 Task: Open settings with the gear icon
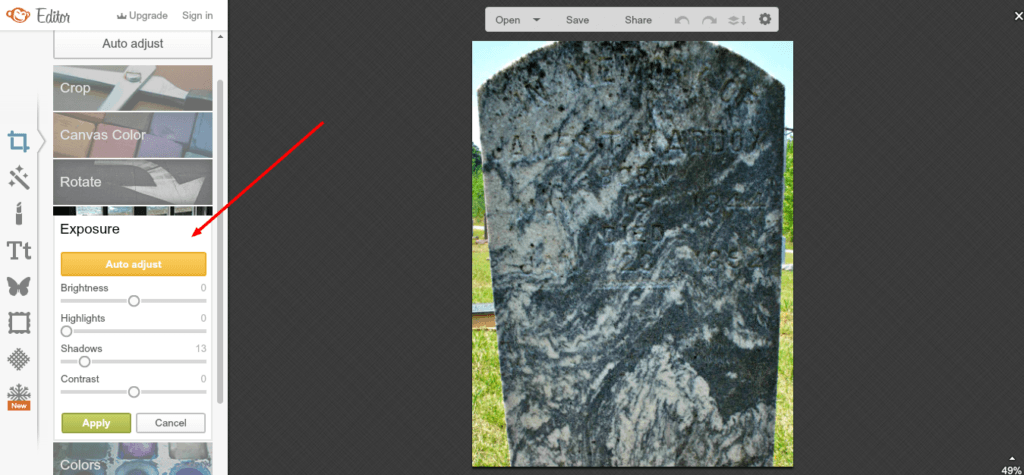tap(765, 20)
